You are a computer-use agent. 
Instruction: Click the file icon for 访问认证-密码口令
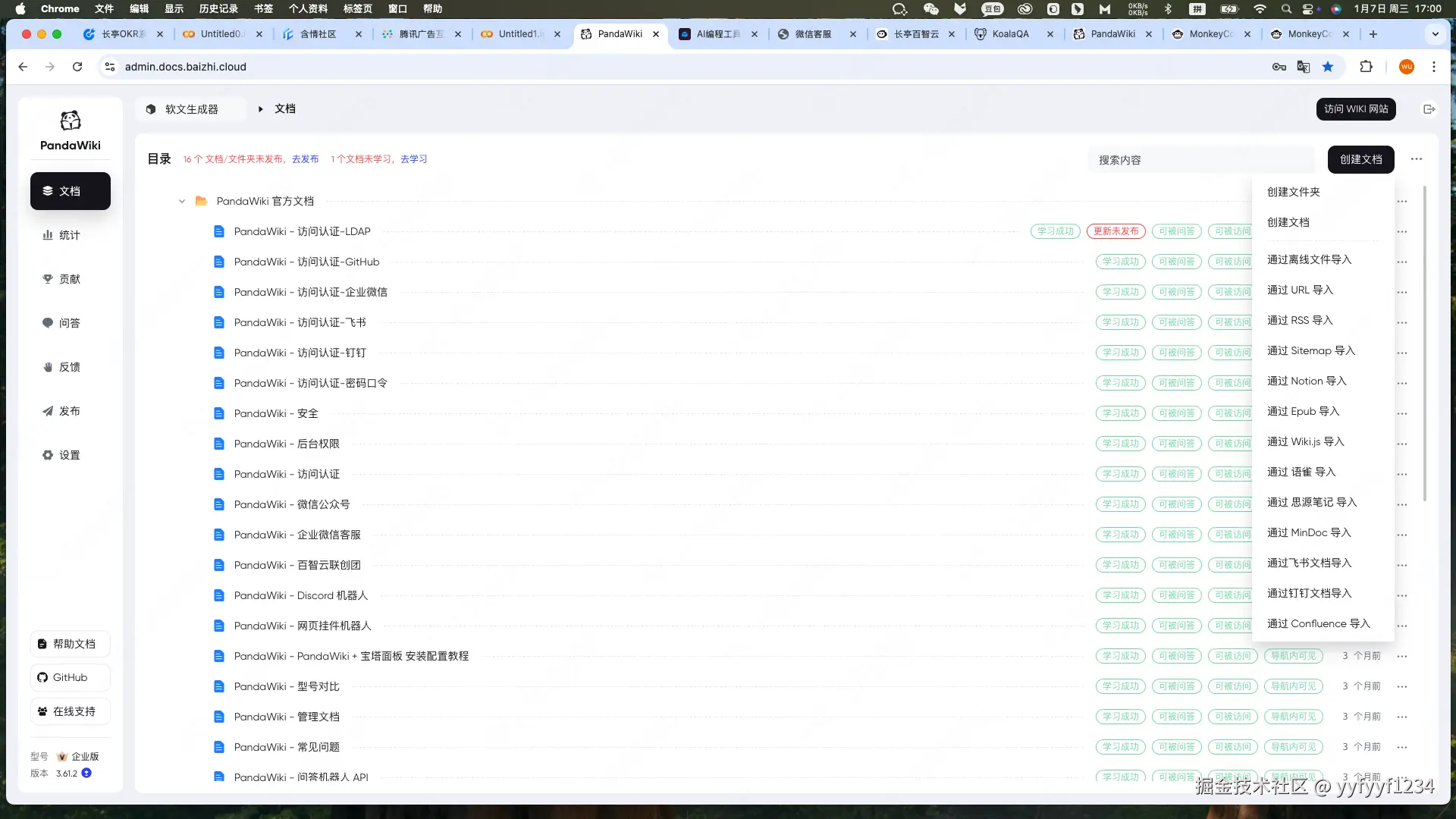pos(219,383)
